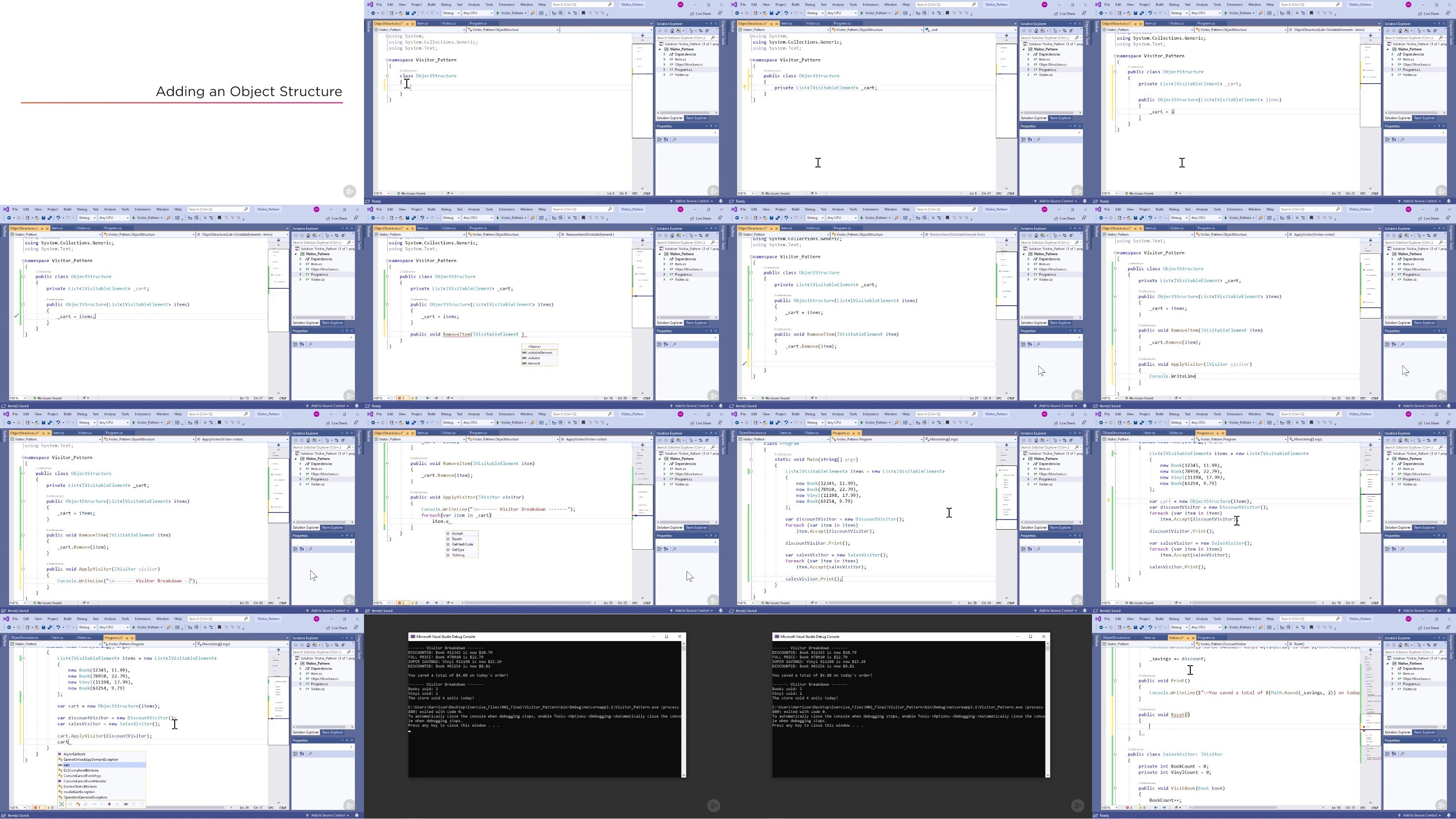This screenshot has height=819, width=1456.
Task: Toggle classes filter in the cart completion popup
Action: tap(79, 804)
